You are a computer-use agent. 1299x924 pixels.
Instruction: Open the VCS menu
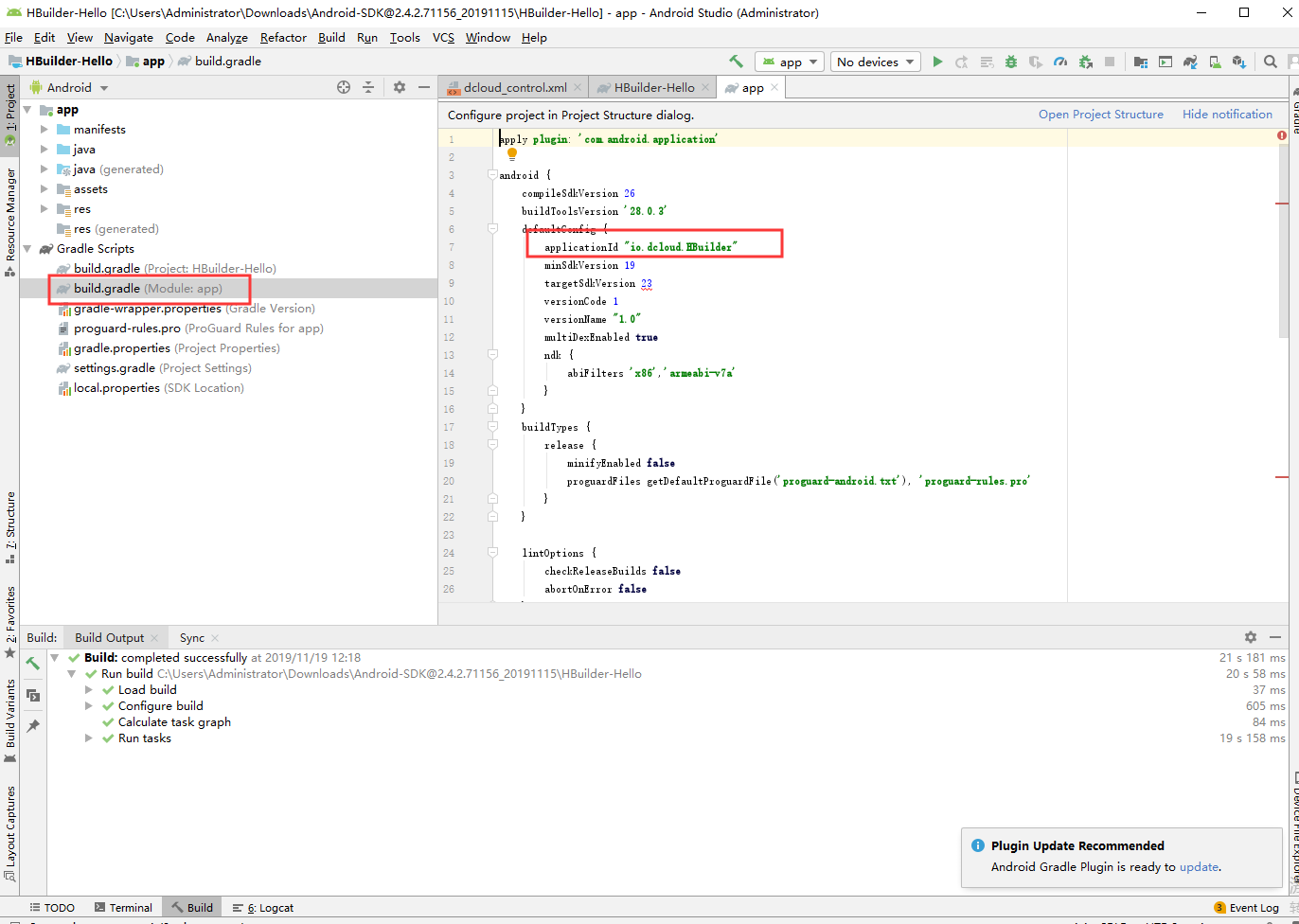pyautogui.click(x=443, y=38)
